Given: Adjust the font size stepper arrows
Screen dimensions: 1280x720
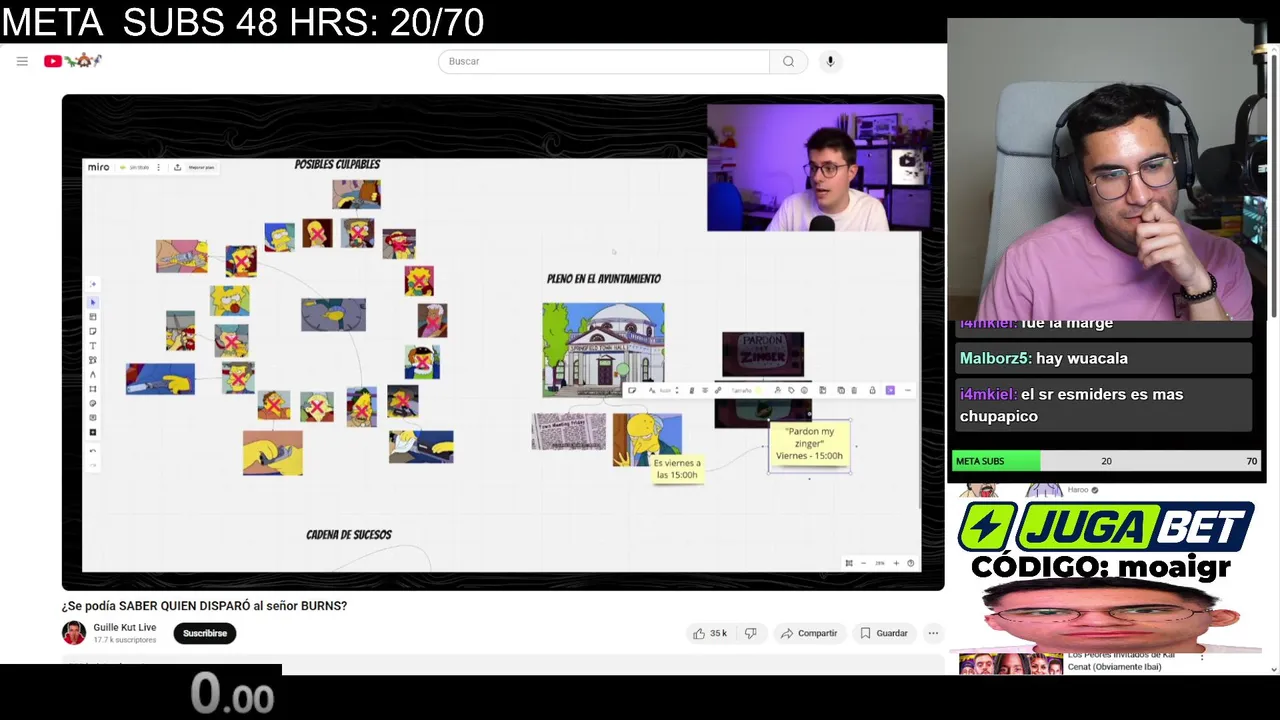Looking at the screenshot, I should coord(677,390).
